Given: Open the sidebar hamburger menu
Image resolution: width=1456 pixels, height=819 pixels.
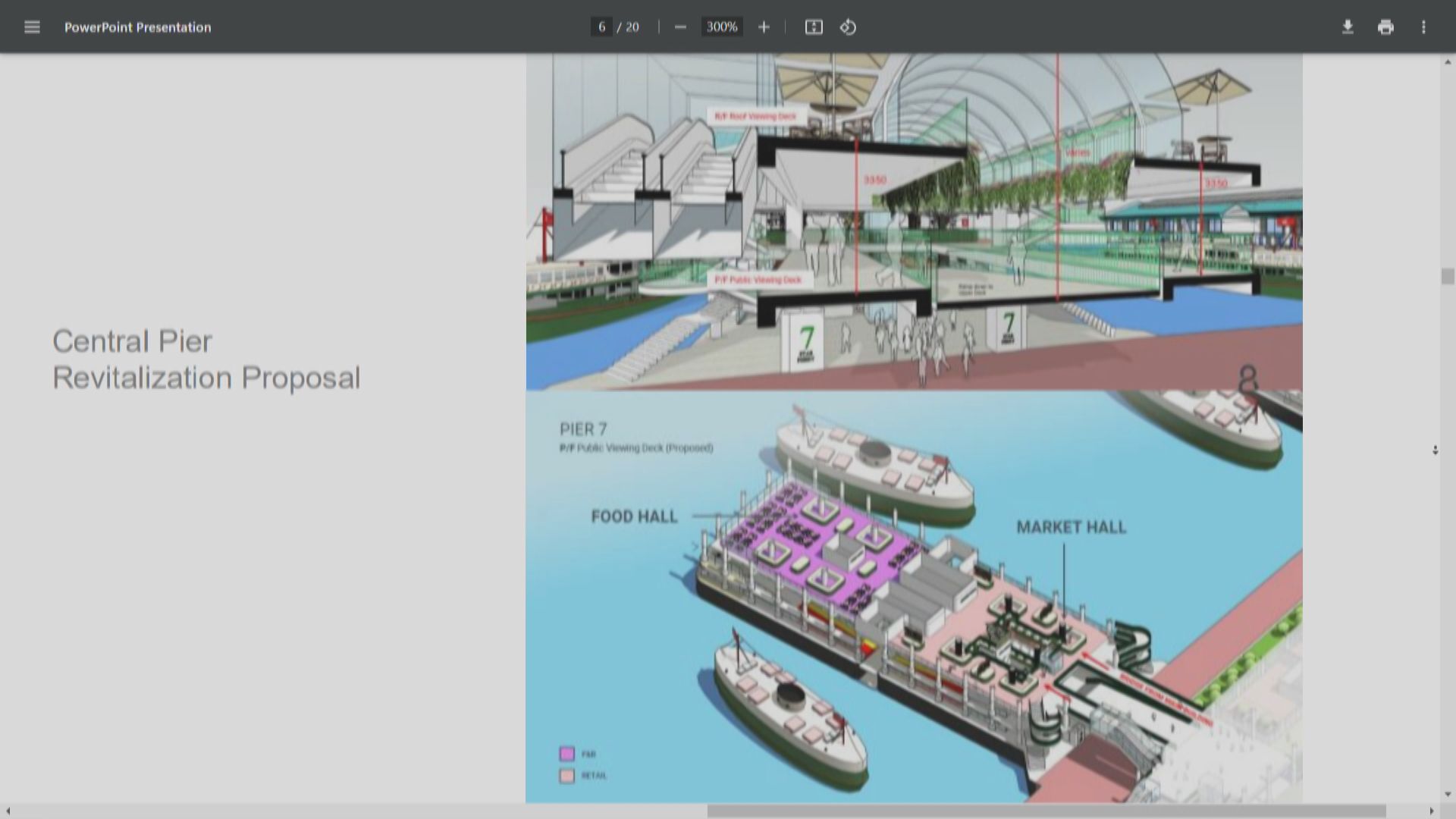Looking at the screenshot, I should [32, 27].
